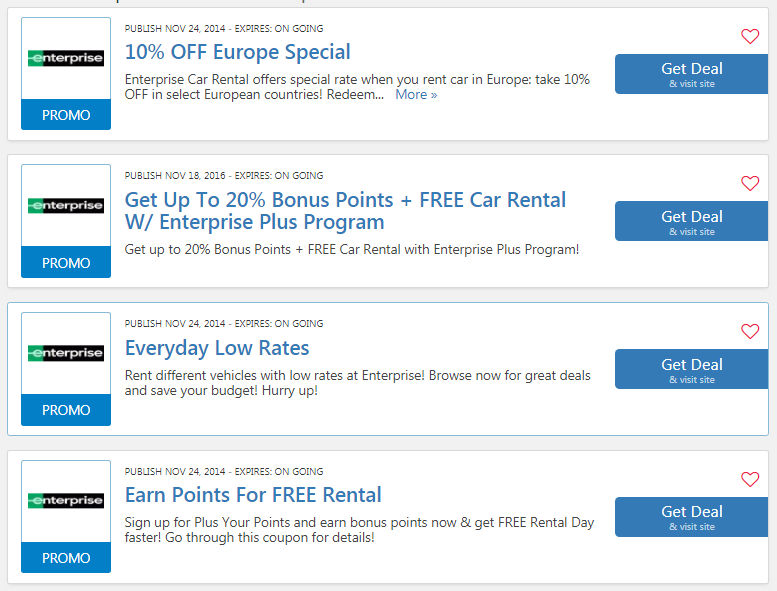
Task: Open the 10% OFF Europe Special title link
Action: pos(237,52)
